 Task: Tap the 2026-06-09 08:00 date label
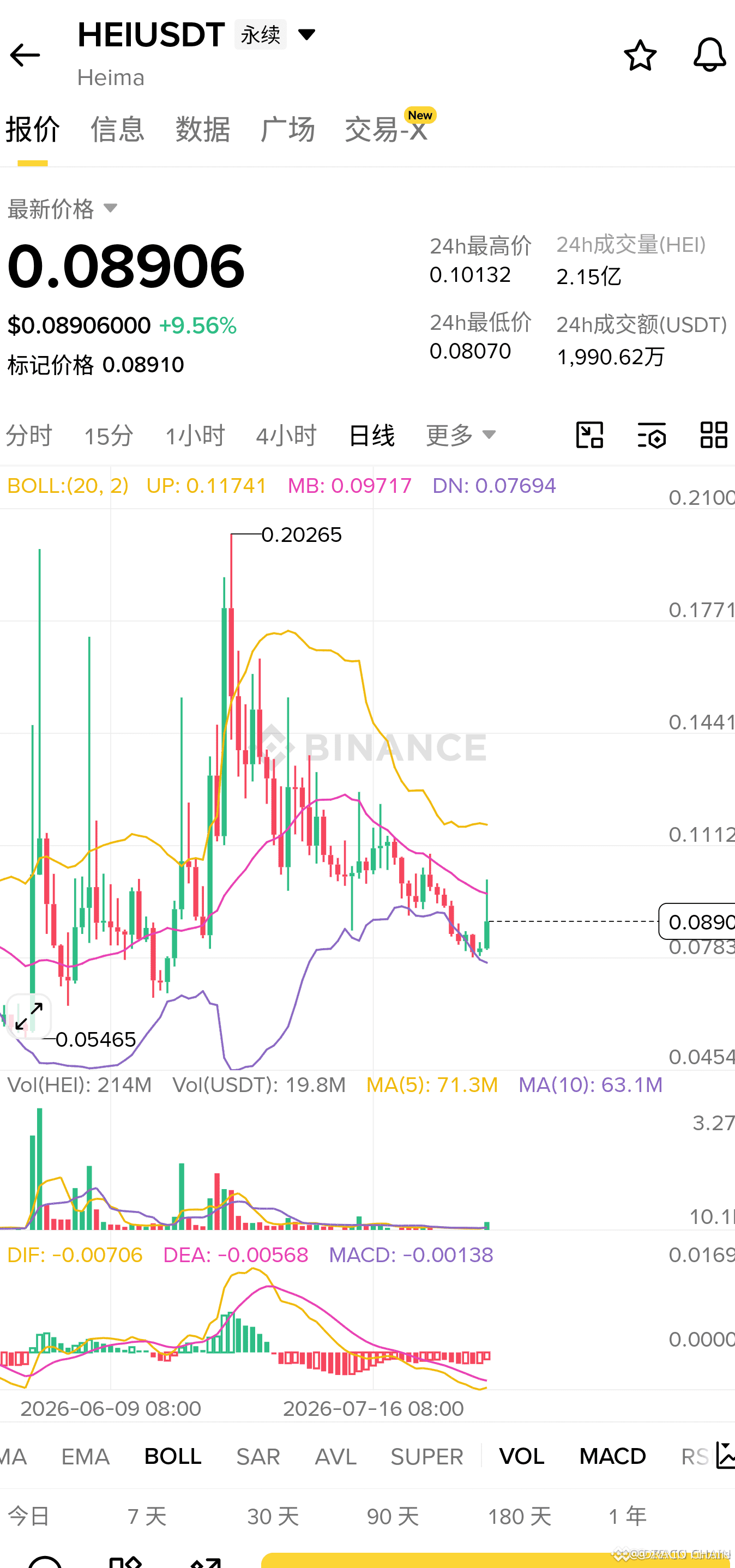[111, 1408]
